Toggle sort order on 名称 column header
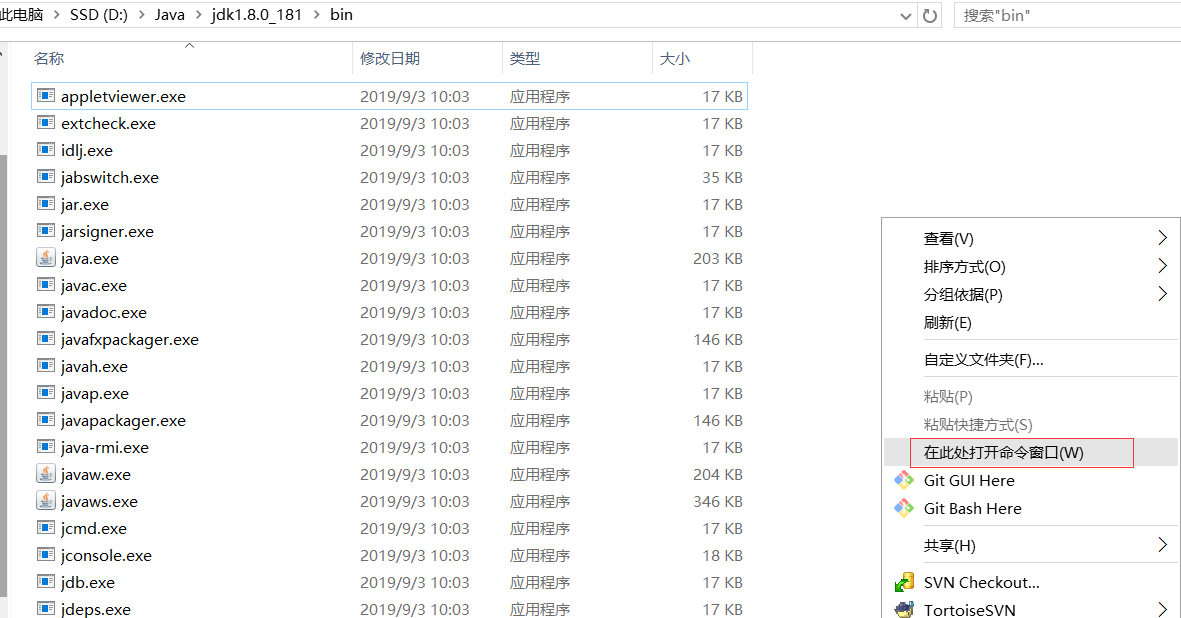 50,59
